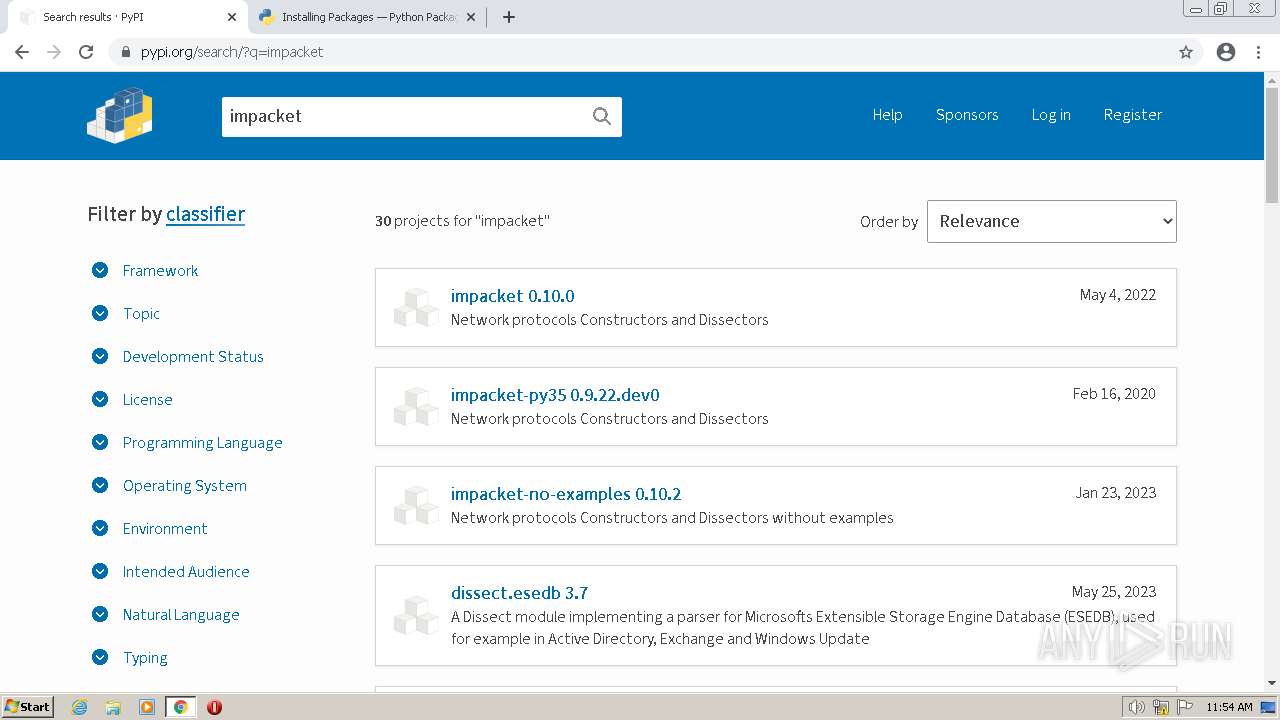Image resolution: width=1280 pixels, height=720 pixels.
Task: Click the search magnifier icon
Action: (x=602, y=116)
